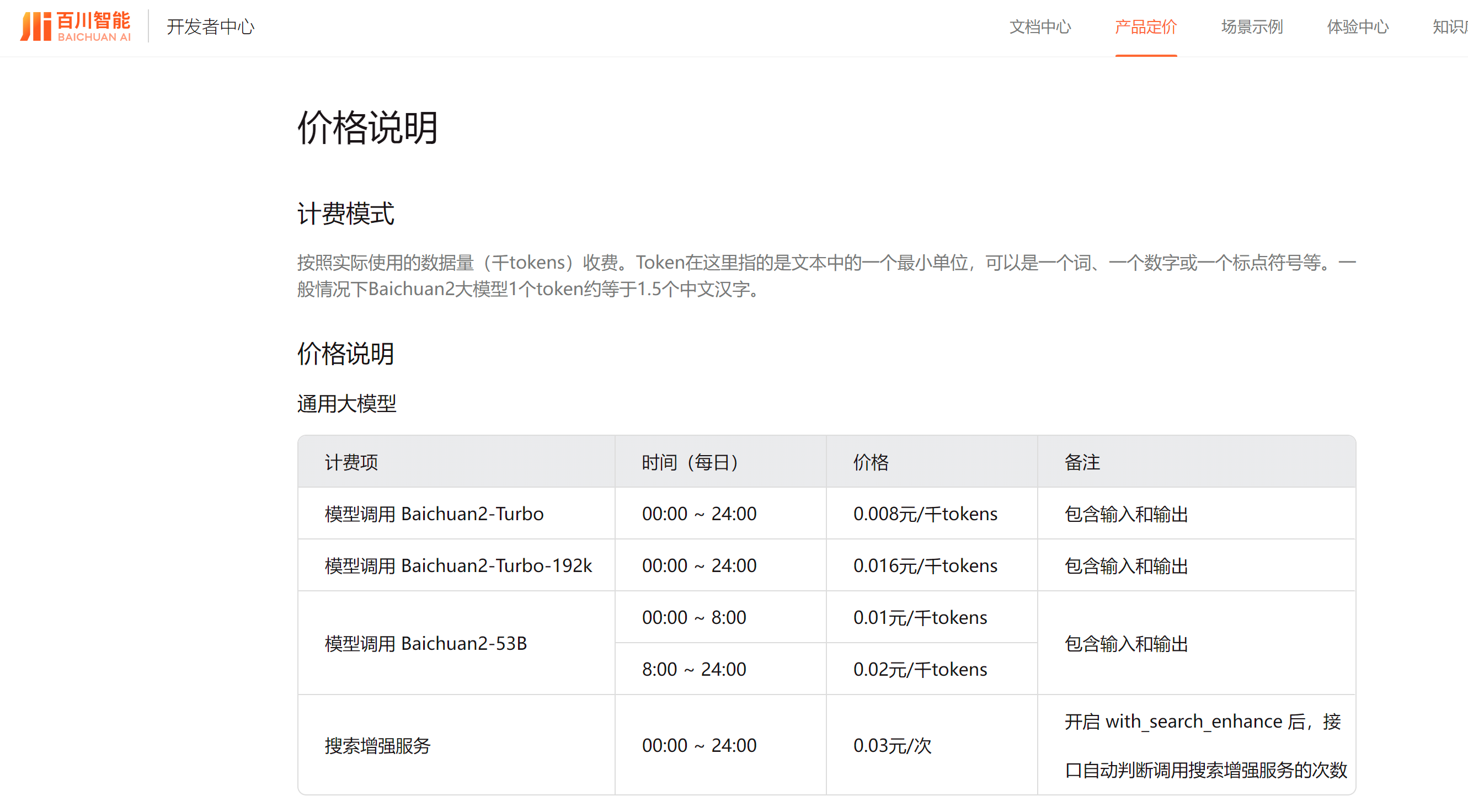Open the 体验中心 nav tab

(1358, 27)
